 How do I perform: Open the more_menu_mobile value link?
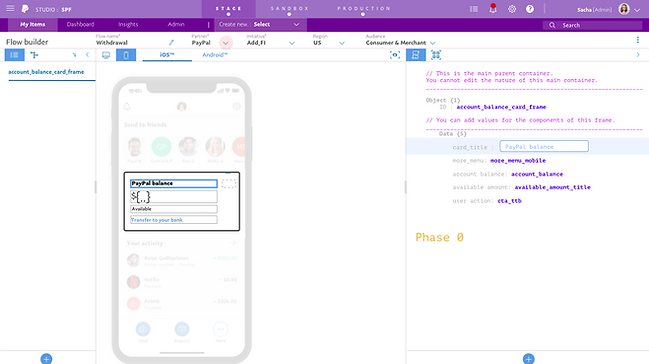pos(518,161)
